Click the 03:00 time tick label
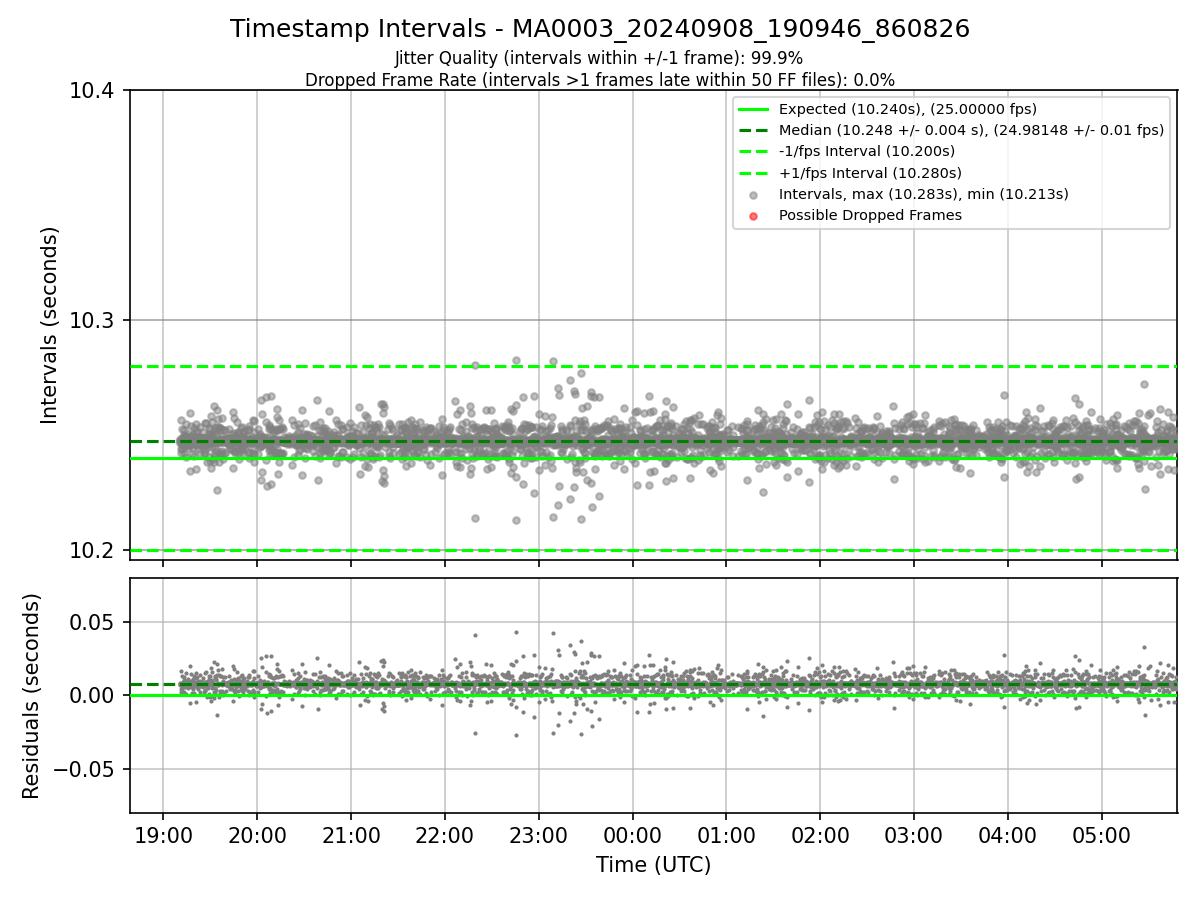Screen dimensions: 1200x900 pos(914,834)
